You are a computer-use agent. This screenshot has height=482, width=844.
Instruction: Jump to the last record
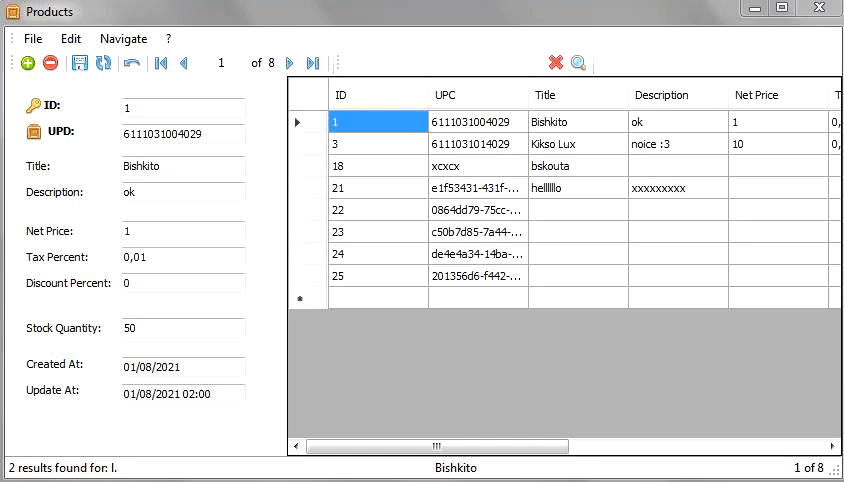click(313, 63)
